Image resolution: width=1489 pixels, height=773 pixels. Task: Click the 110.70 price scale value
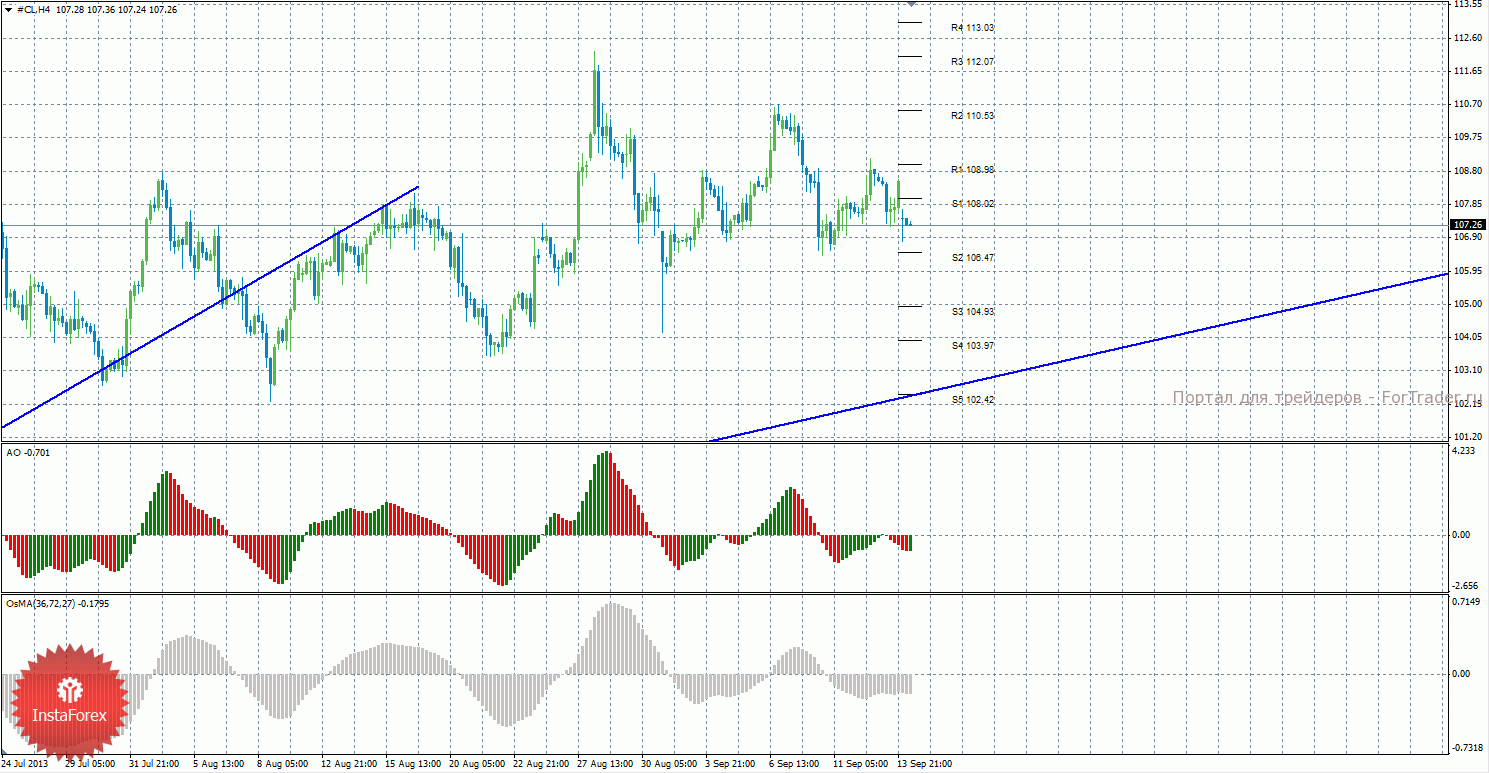[1467, 104]
